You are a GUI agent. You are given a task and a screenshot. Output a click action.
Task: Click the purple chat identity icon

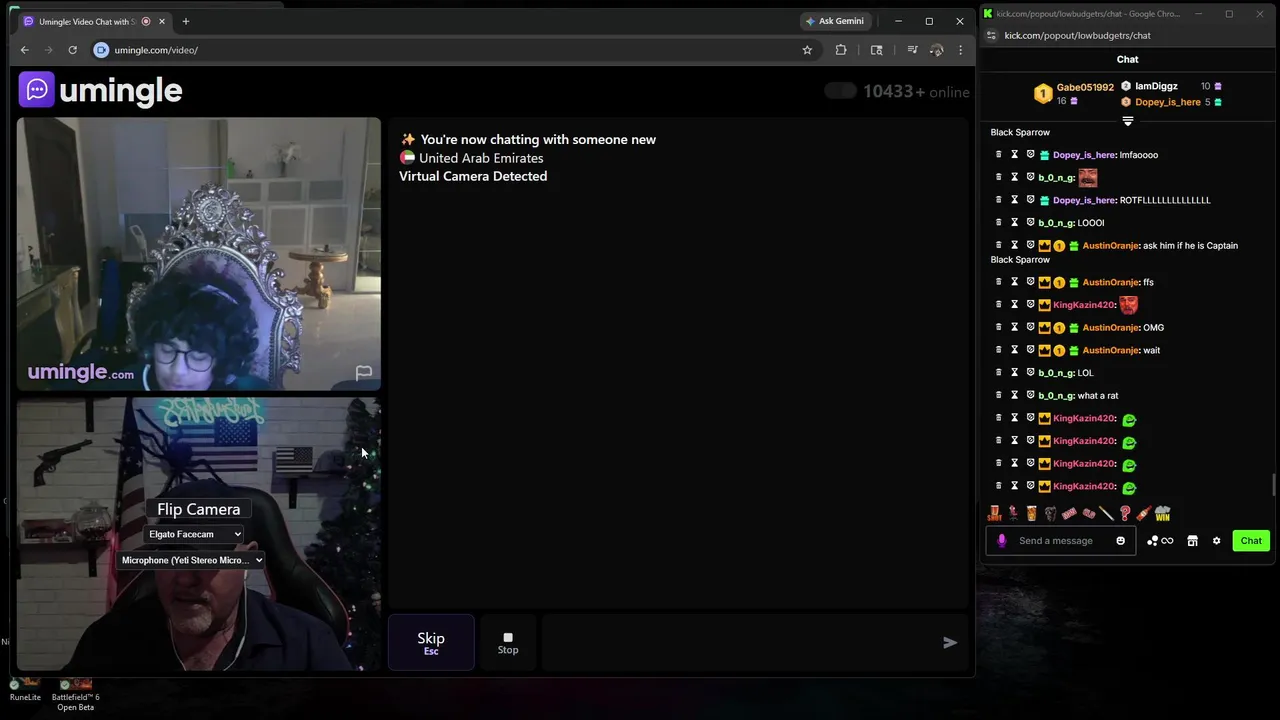tap(1001, 541)
